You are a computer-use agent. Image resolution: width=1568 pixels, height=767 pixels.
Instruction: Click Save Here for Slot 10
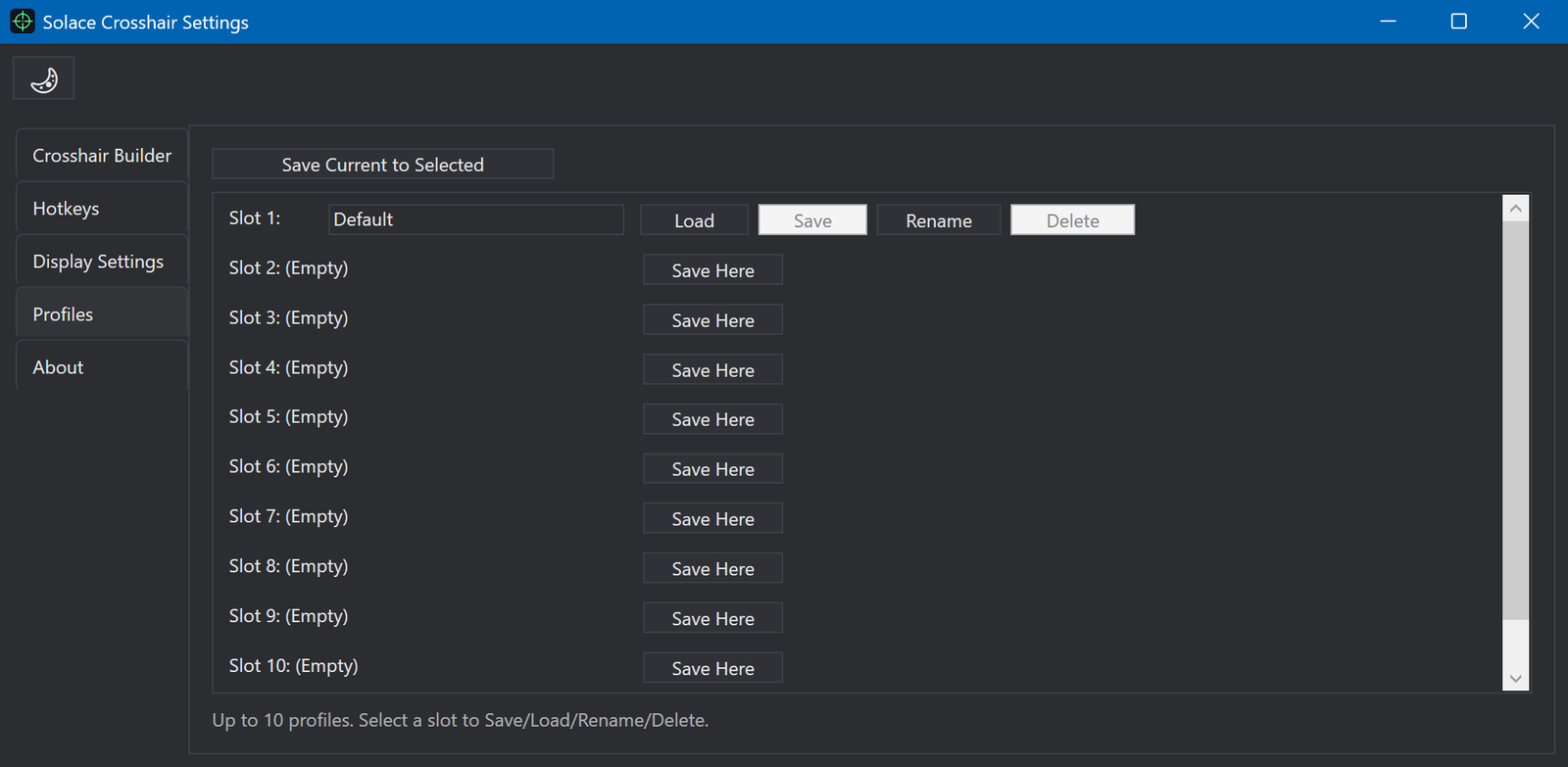point(712,668)
